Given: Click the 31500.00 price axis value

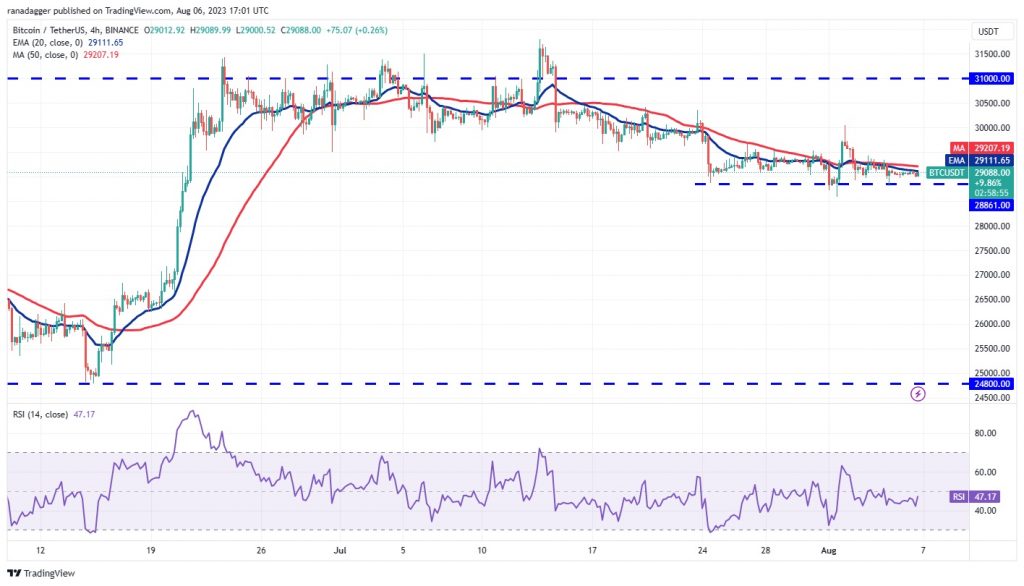Looking at the screenshot, I should (x=992, y=54).
